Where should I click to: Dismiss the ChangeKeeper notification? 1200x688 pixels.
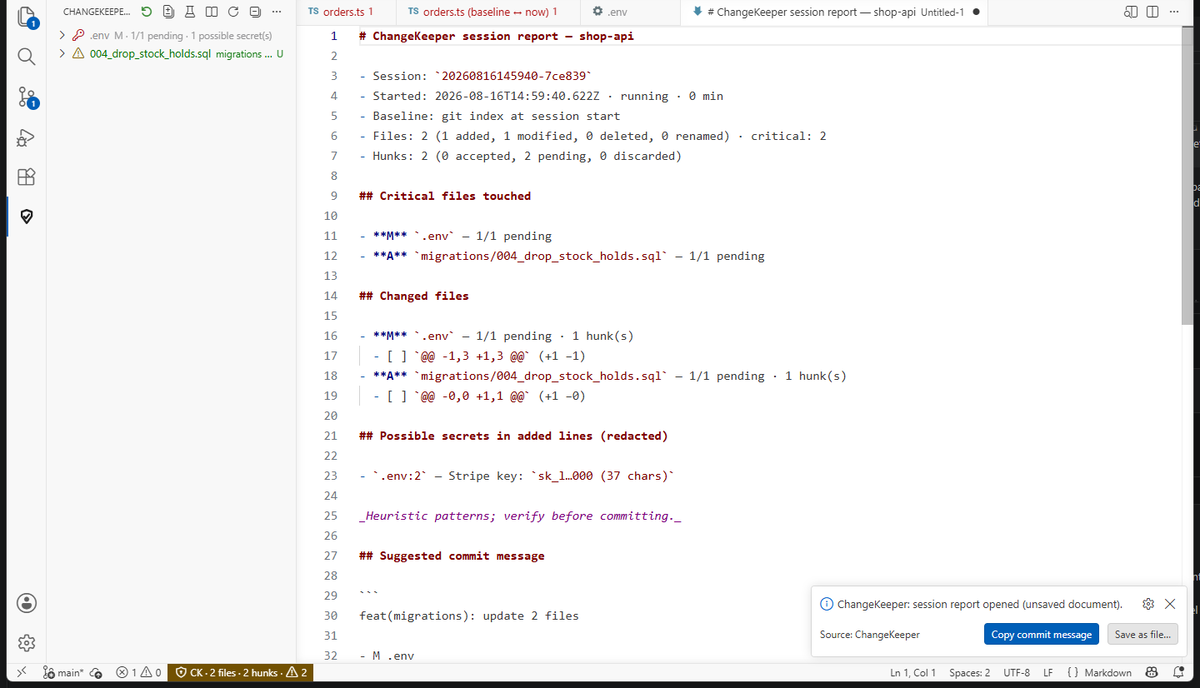[1170, 604]
